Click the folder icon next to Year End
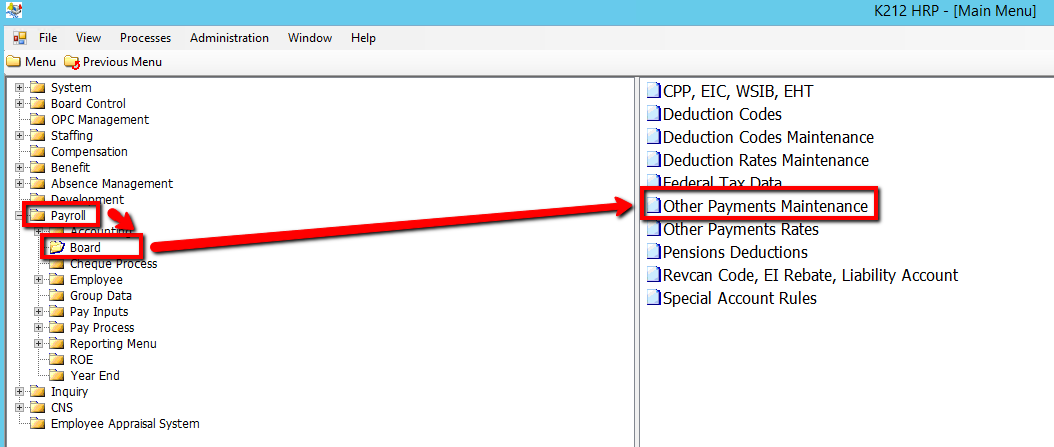Screen dimensions: 1054x447 (x=57, y=376)
